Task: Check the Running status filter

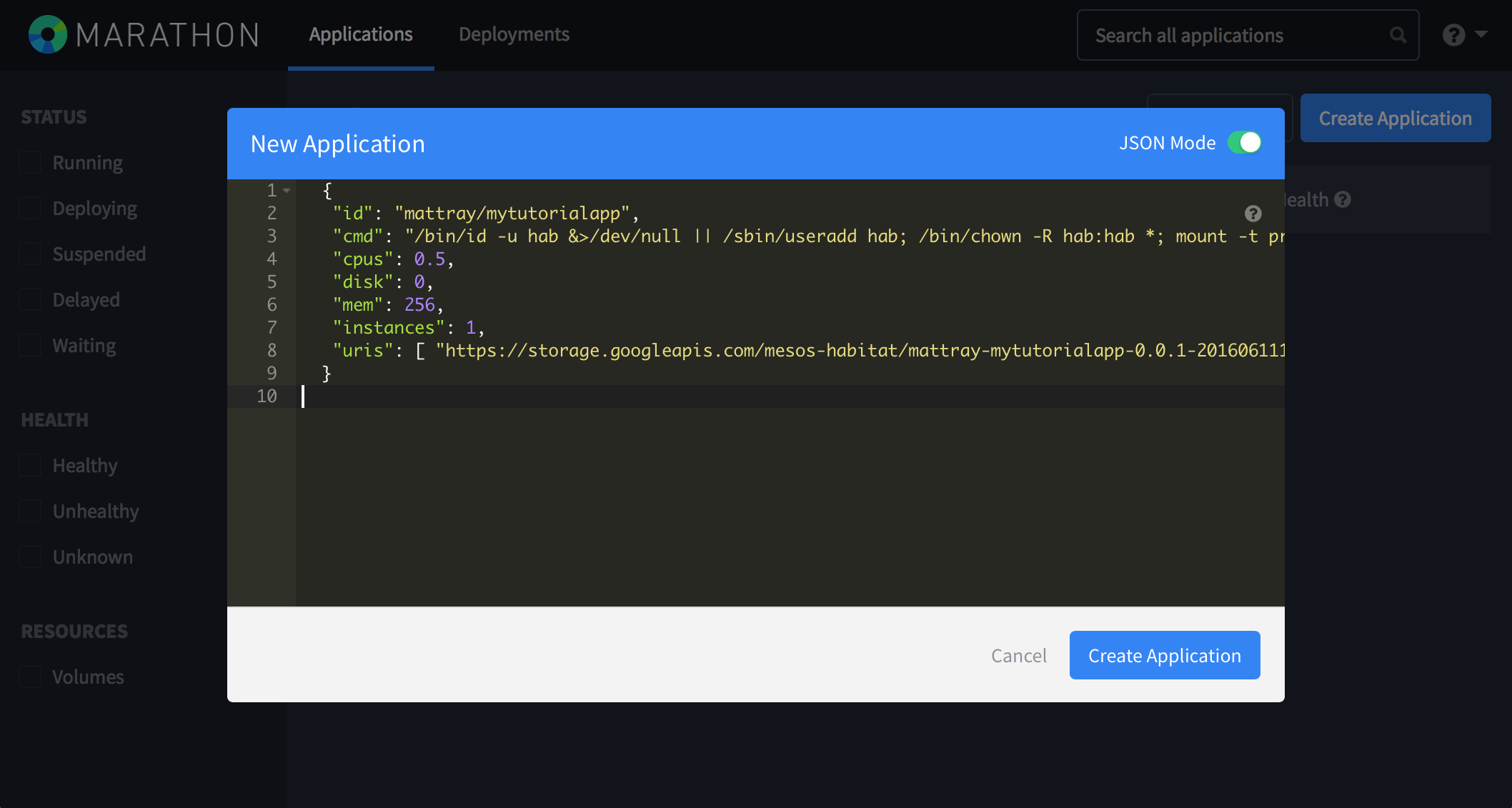Action: 29,162
